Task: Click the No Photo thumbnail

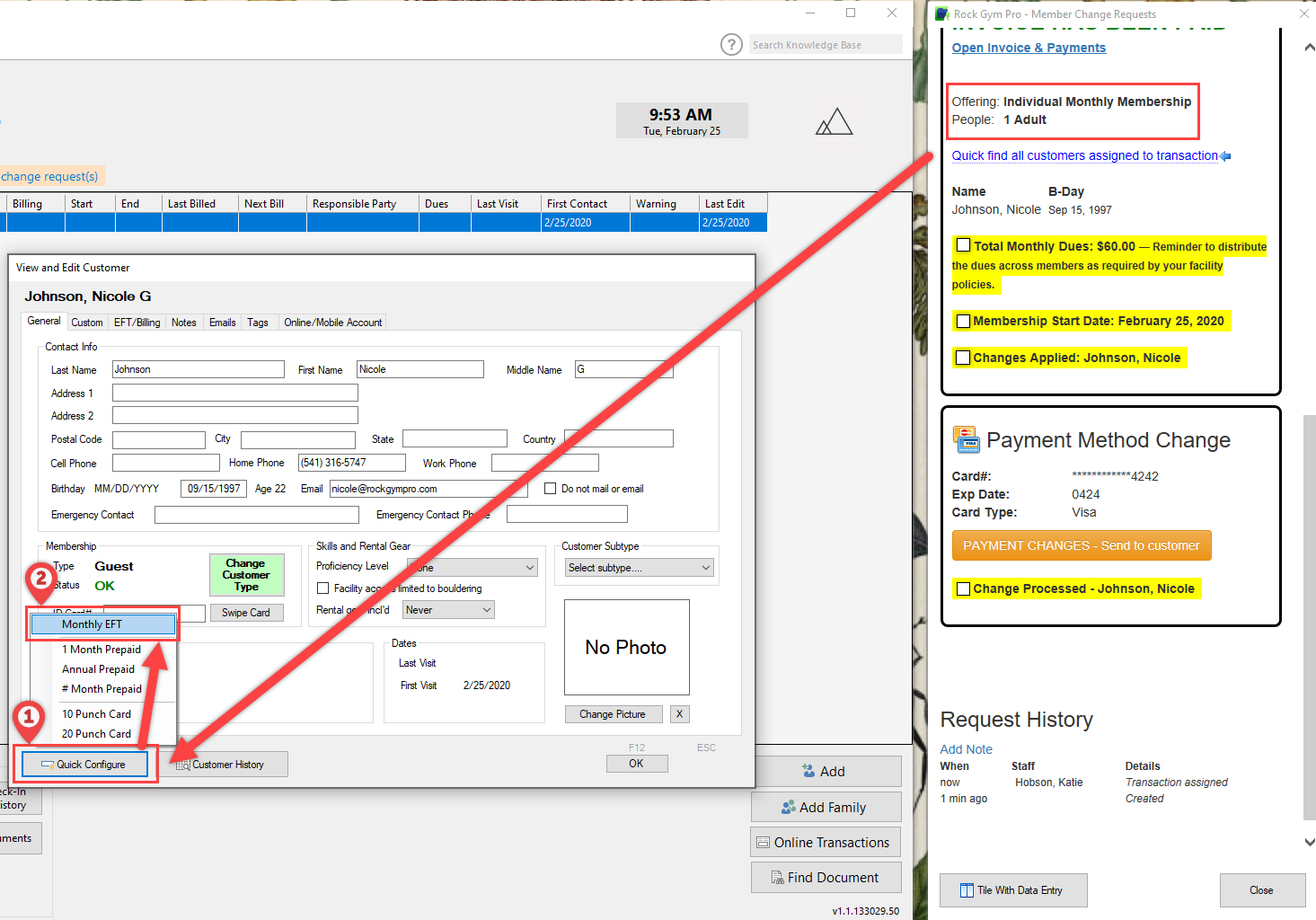Action: click(627, 648)
